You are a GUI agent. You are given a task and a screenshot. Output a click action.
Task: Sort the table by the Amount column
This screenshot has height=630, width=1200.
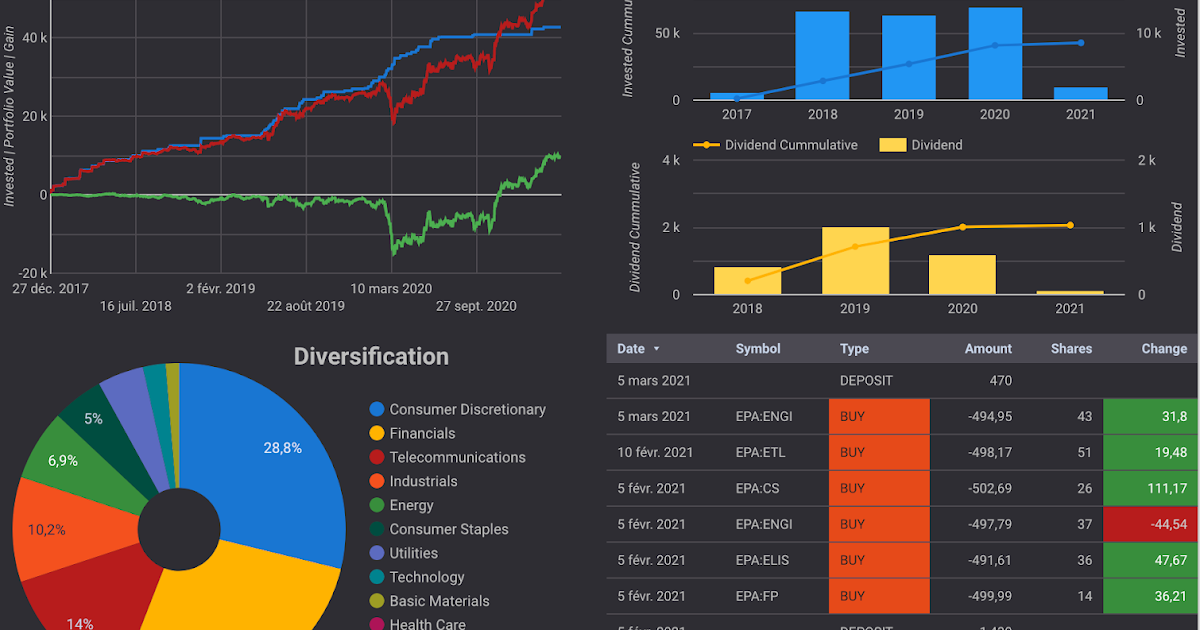click(988, 348)
